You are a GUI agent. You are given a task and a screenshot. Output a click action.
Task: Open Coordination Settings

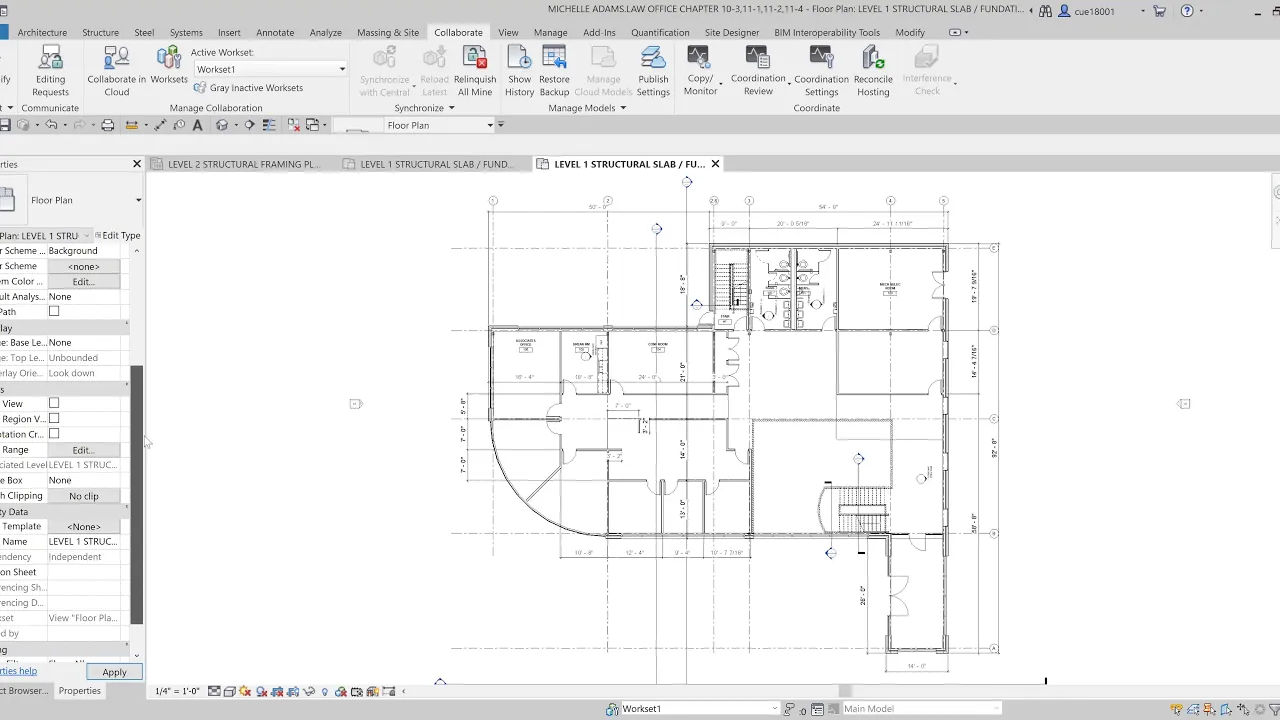[x=821, y=71]
